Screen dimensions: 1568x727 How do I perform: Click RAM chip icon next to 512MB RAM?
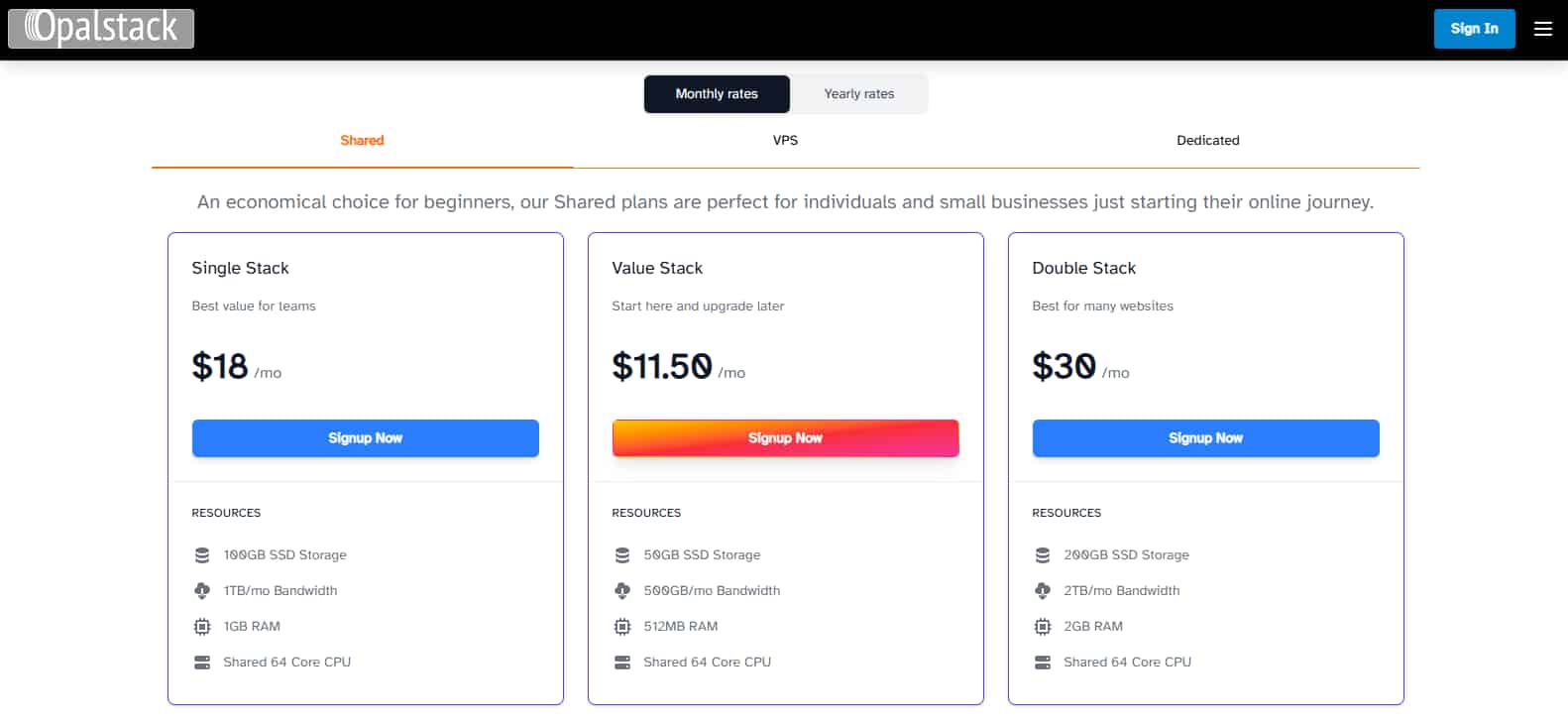click(x=622, y=627)
